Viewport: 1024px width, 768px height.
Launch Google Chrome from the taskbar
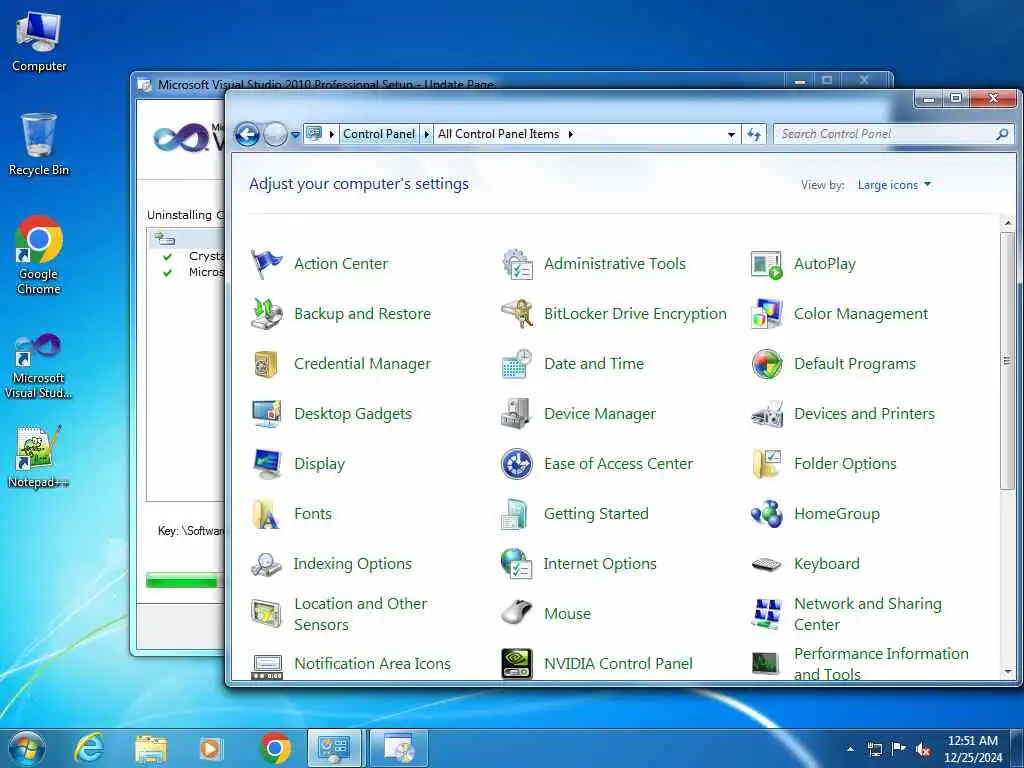tap(275, 748)
